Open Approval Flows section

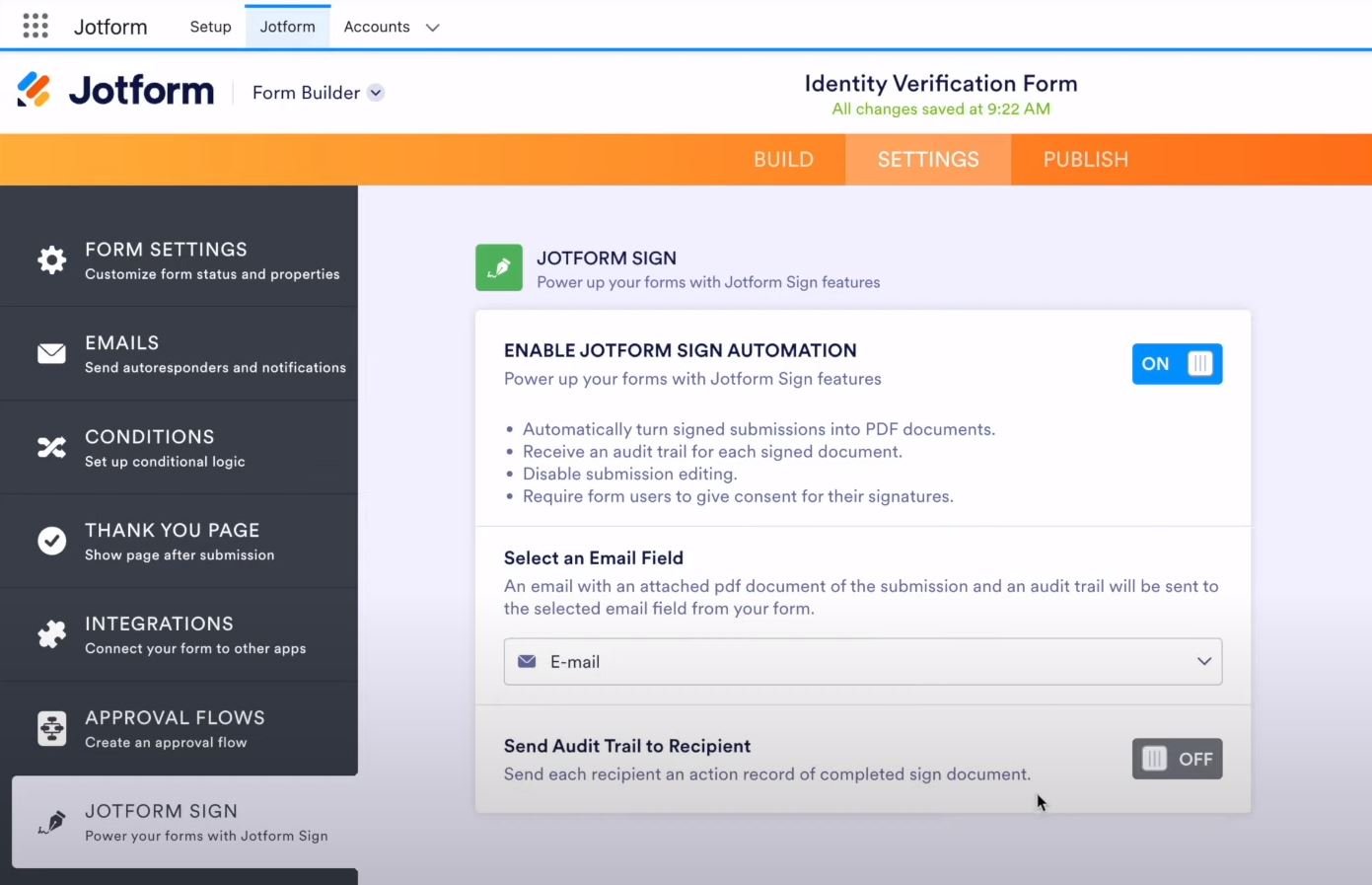179,728
